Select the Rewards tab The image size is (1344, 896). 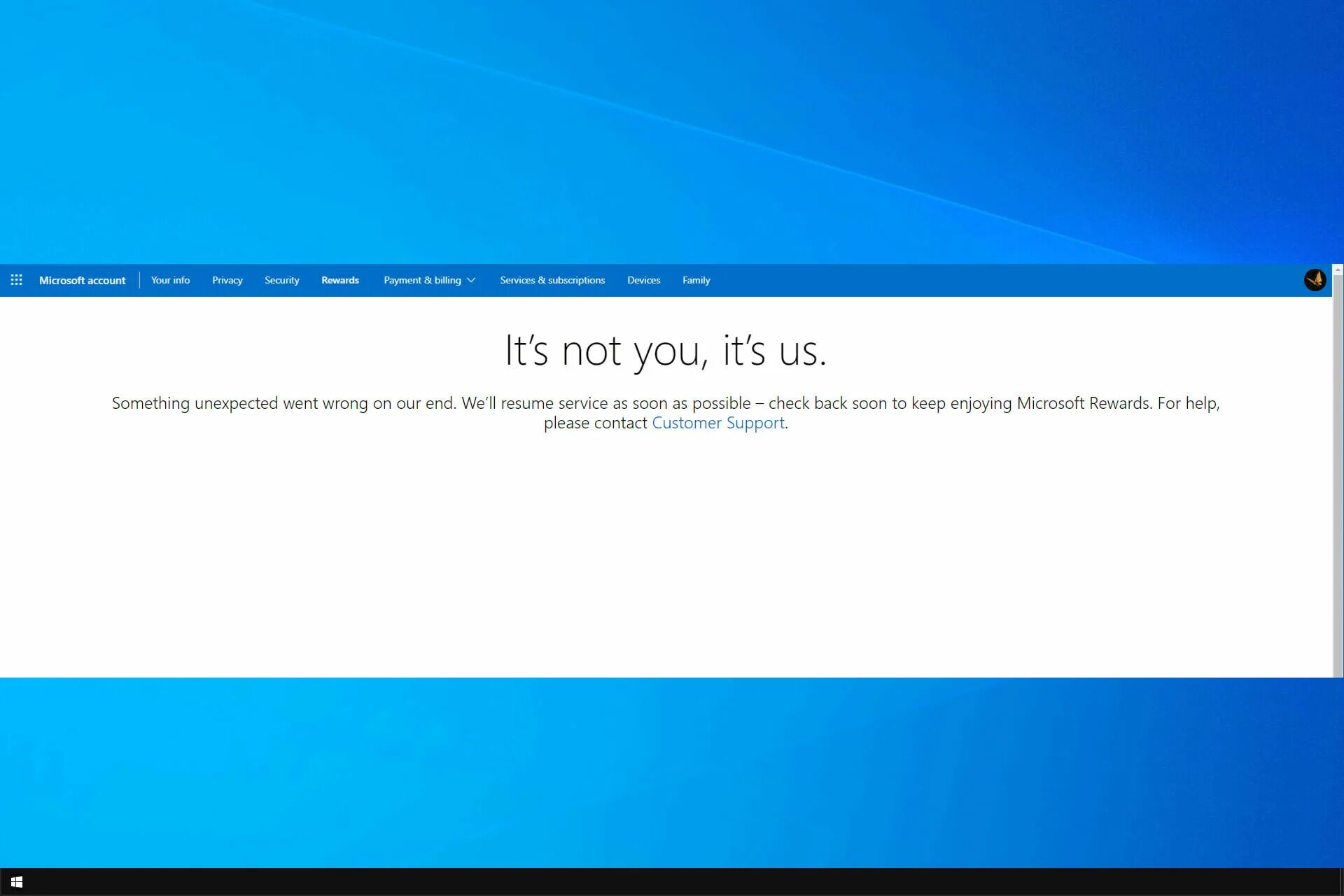click(x=339, y=280)
